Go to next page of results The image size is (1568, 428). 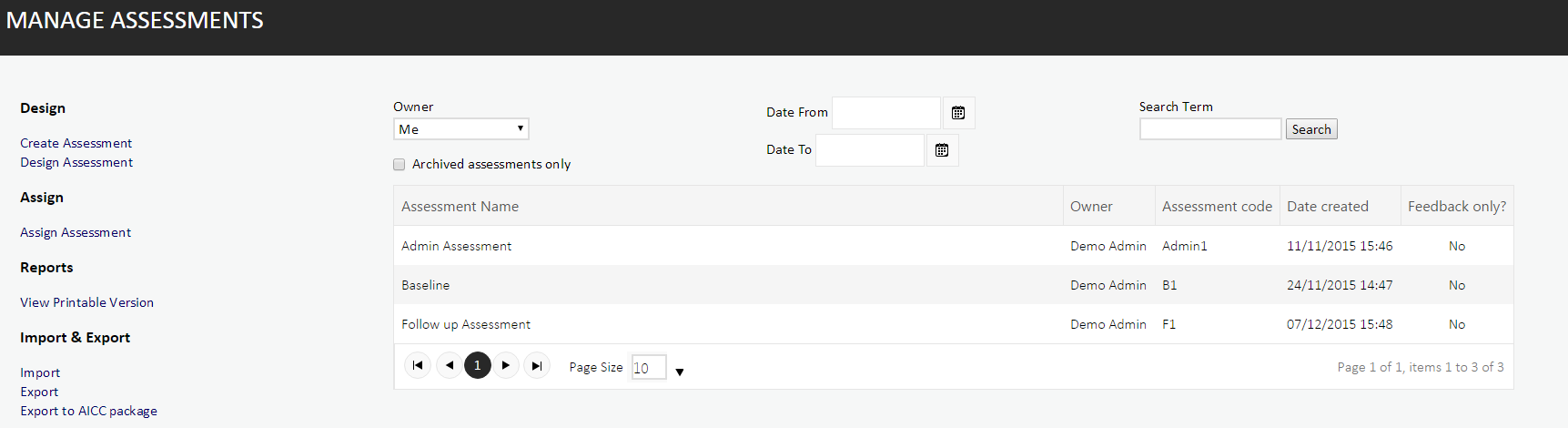point(506,365)
